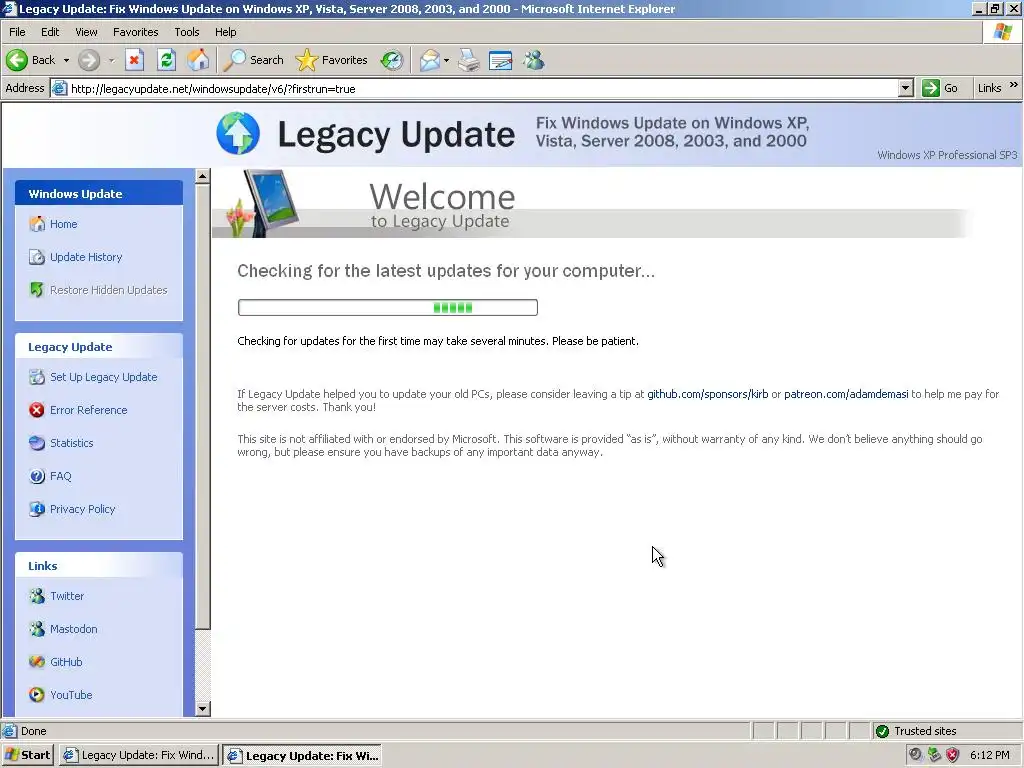The width and height of the screenshot is (1024, 768).
Task: Click the YouTube play icon
Action: [x=37, y=695]
